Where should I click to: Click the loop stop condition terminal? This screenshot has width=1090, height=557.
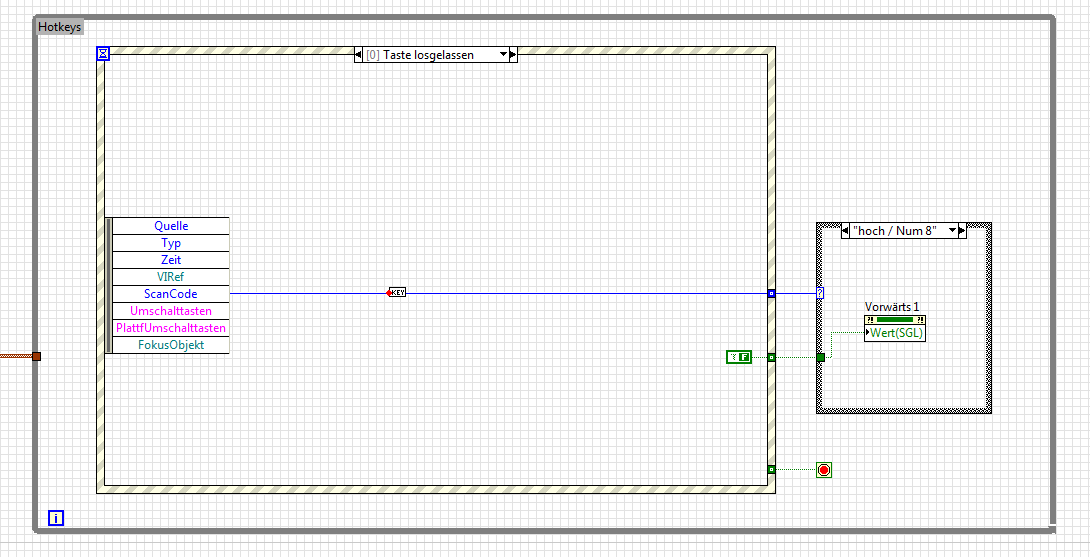824,470
